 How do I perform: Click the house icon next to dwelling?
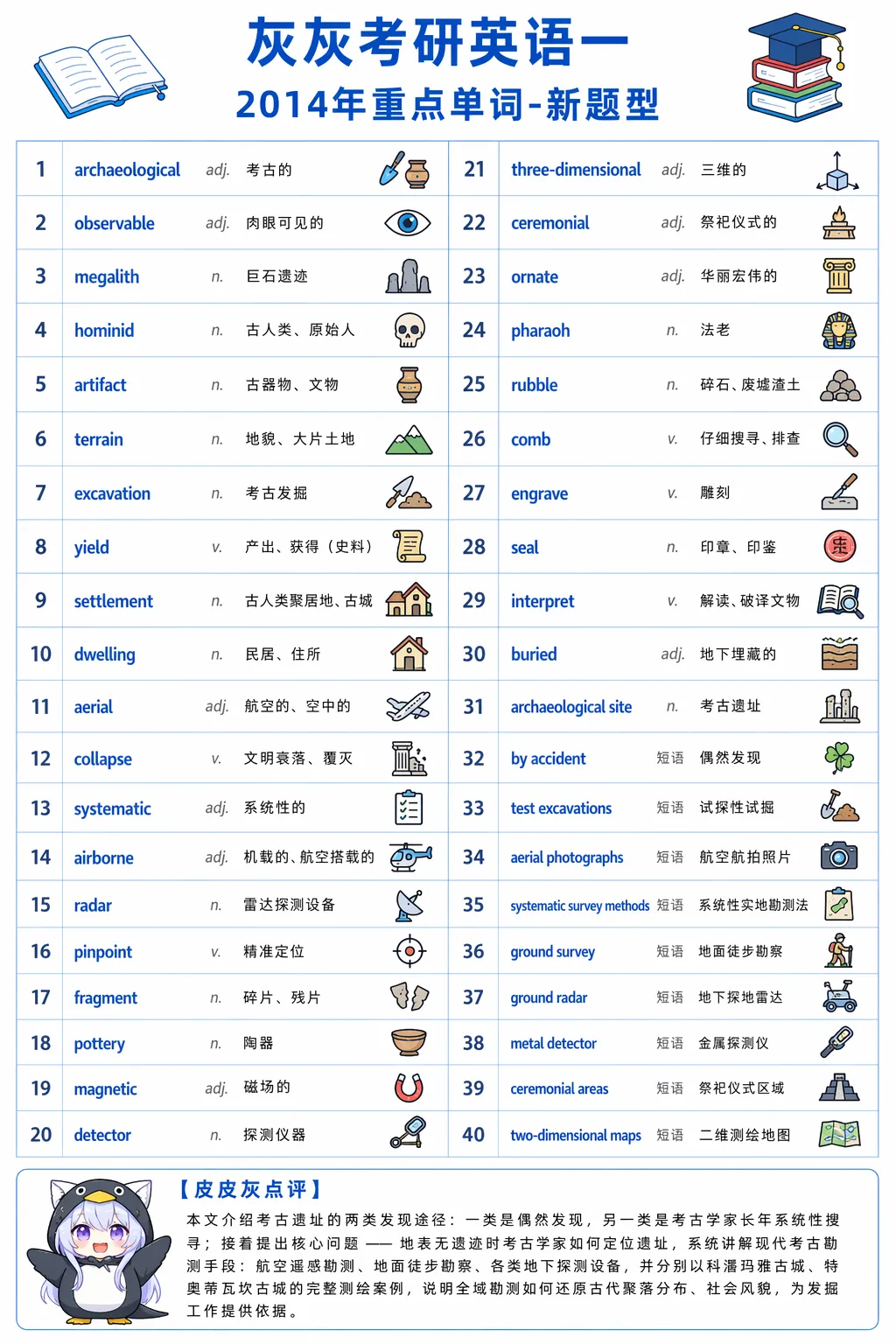point(409,654)
